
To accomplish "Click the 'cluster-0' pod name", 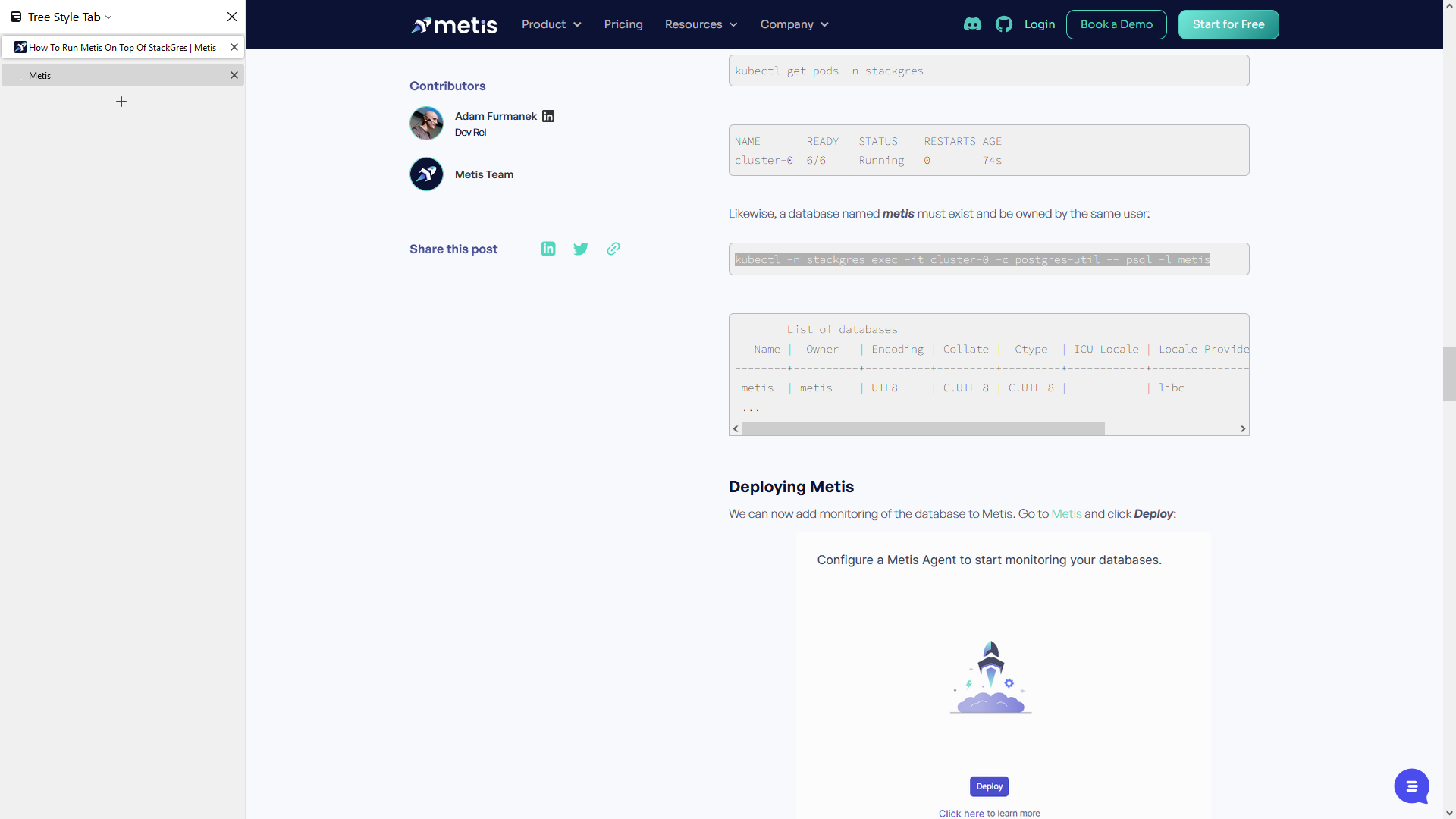I will (764, 160).
